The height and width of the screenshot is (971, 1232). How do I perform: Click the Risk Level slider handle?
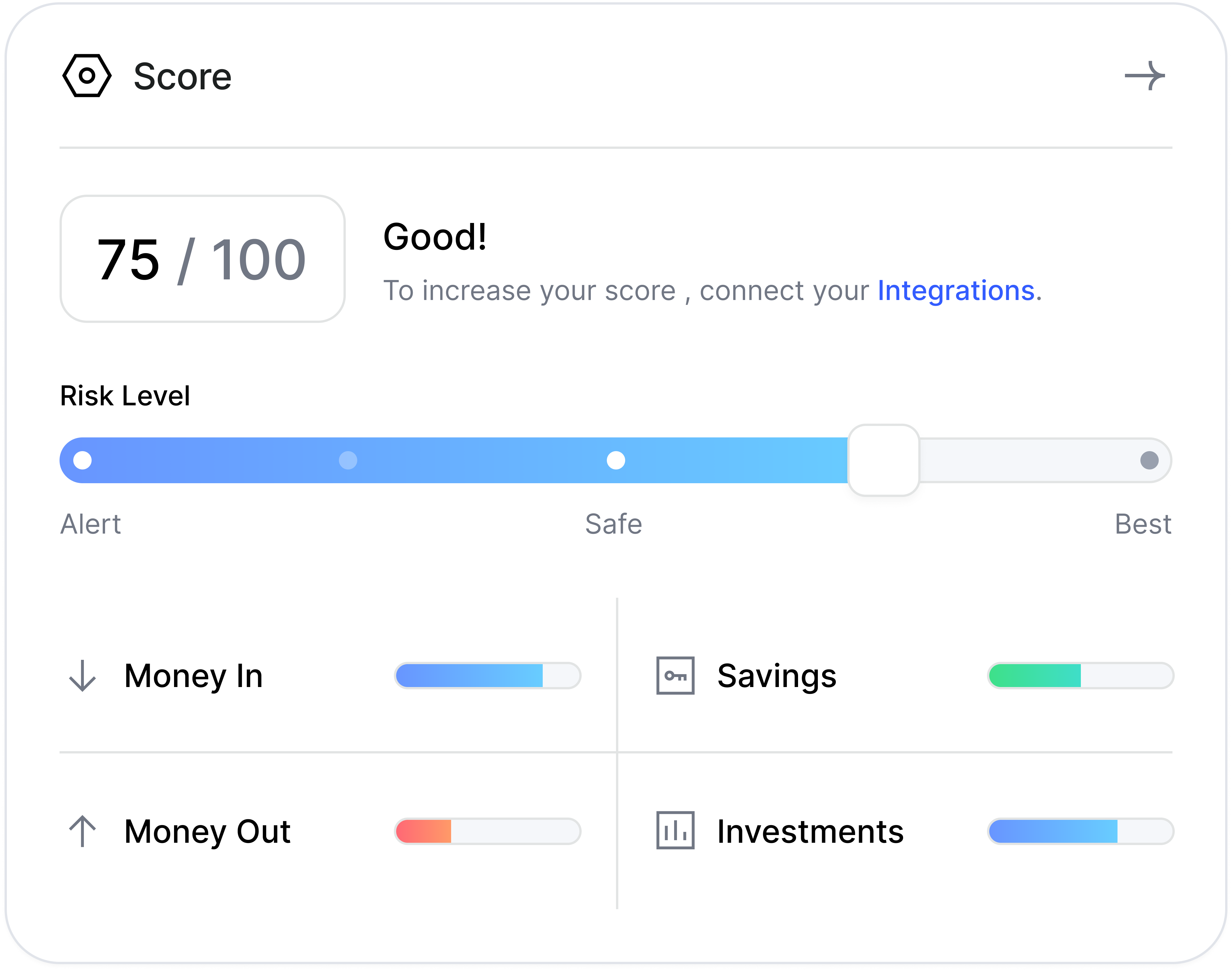coord(883,460)
